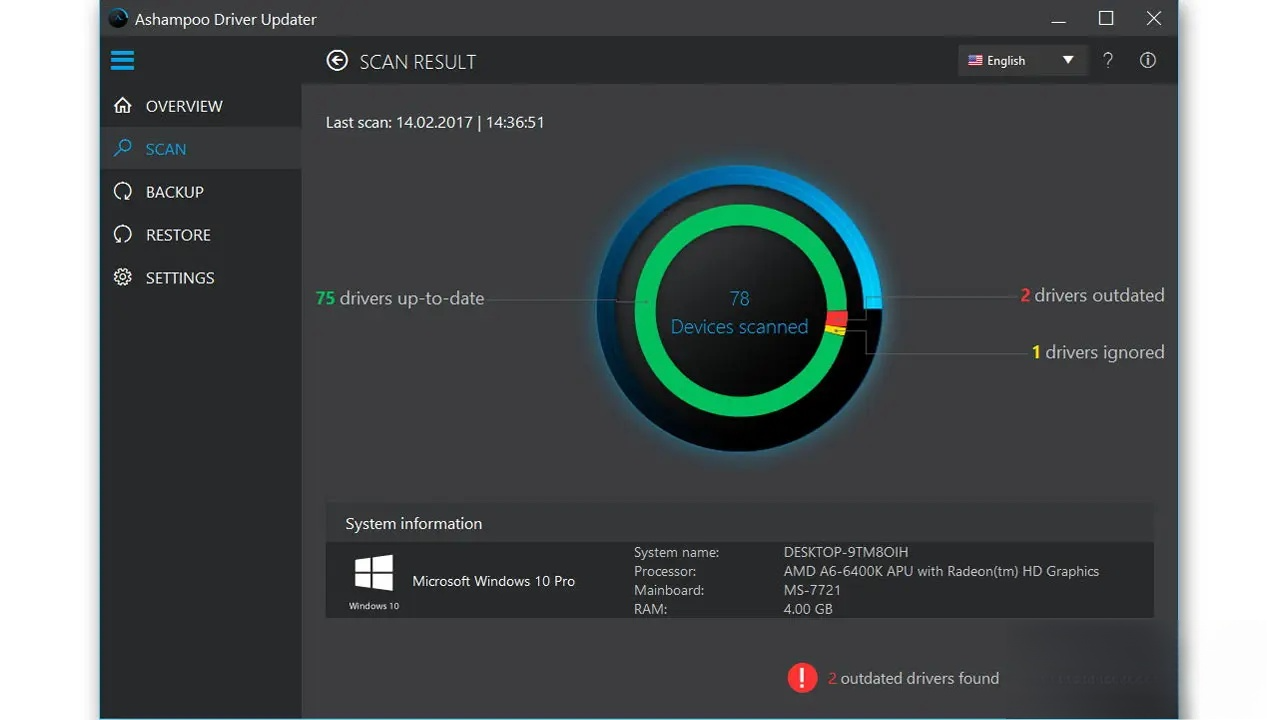The height and width of the screenshot is (720, 1280).
Task: Click the "Mainboard:" label
Action: pos(669,590)
